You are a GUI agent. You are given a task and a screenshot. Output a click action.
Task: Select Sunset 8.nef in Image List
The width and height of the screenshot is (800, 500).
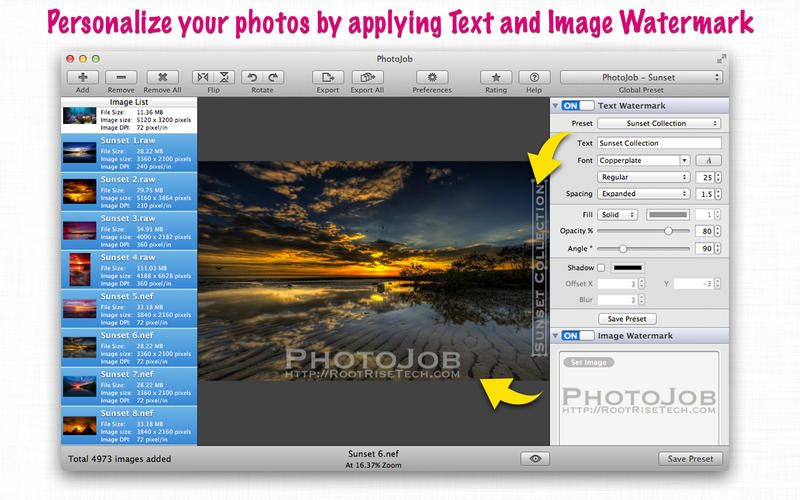(x=129, y=426)
